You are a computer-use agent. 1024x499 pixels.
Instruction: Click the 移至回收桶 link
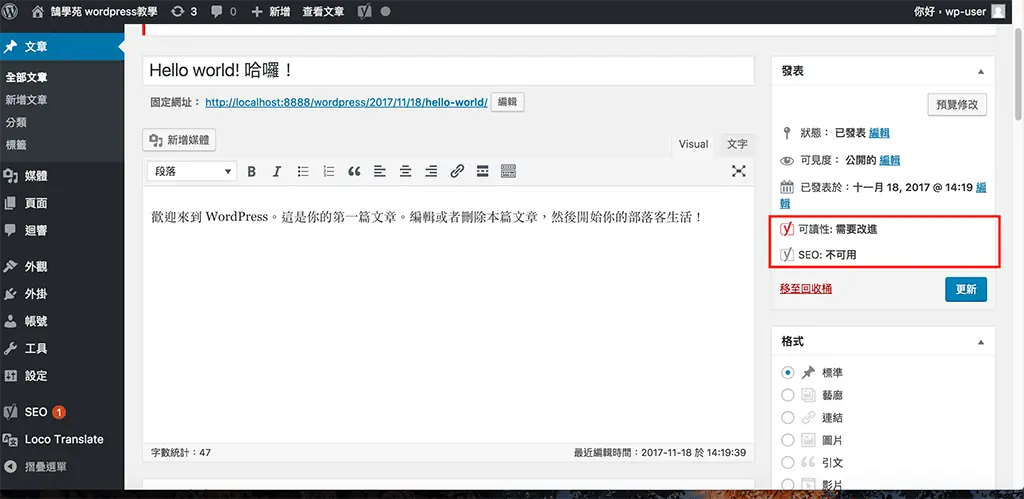806,289
